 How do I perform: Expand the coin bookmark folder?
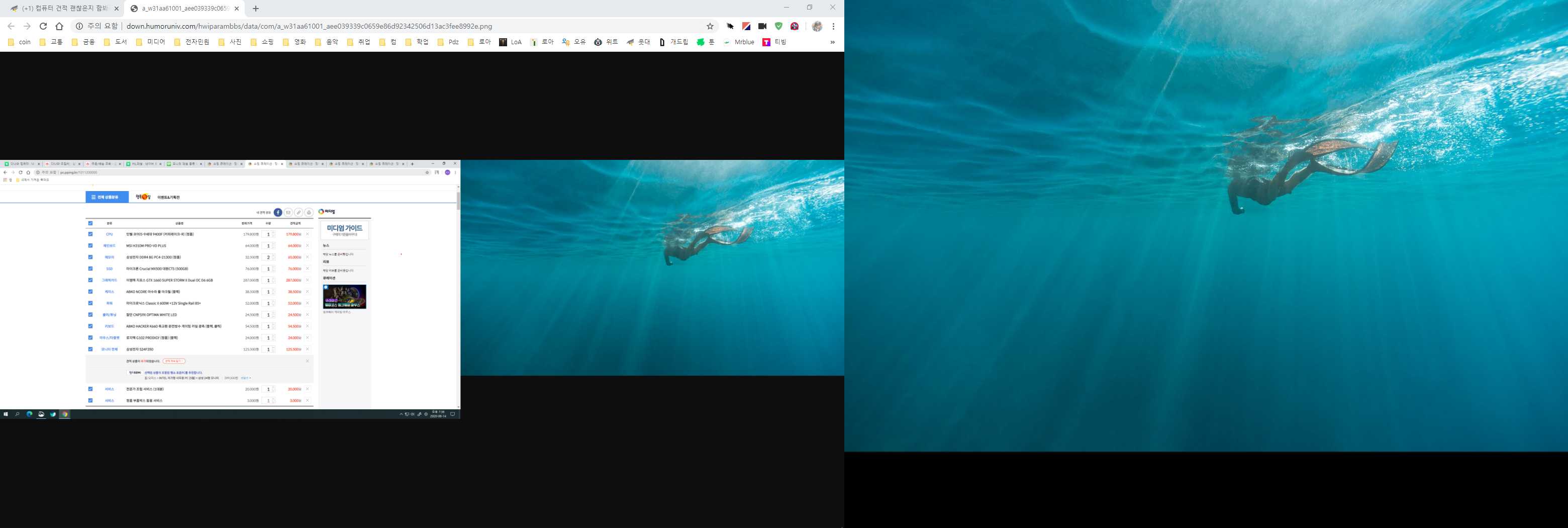click(x=19, y=42)
